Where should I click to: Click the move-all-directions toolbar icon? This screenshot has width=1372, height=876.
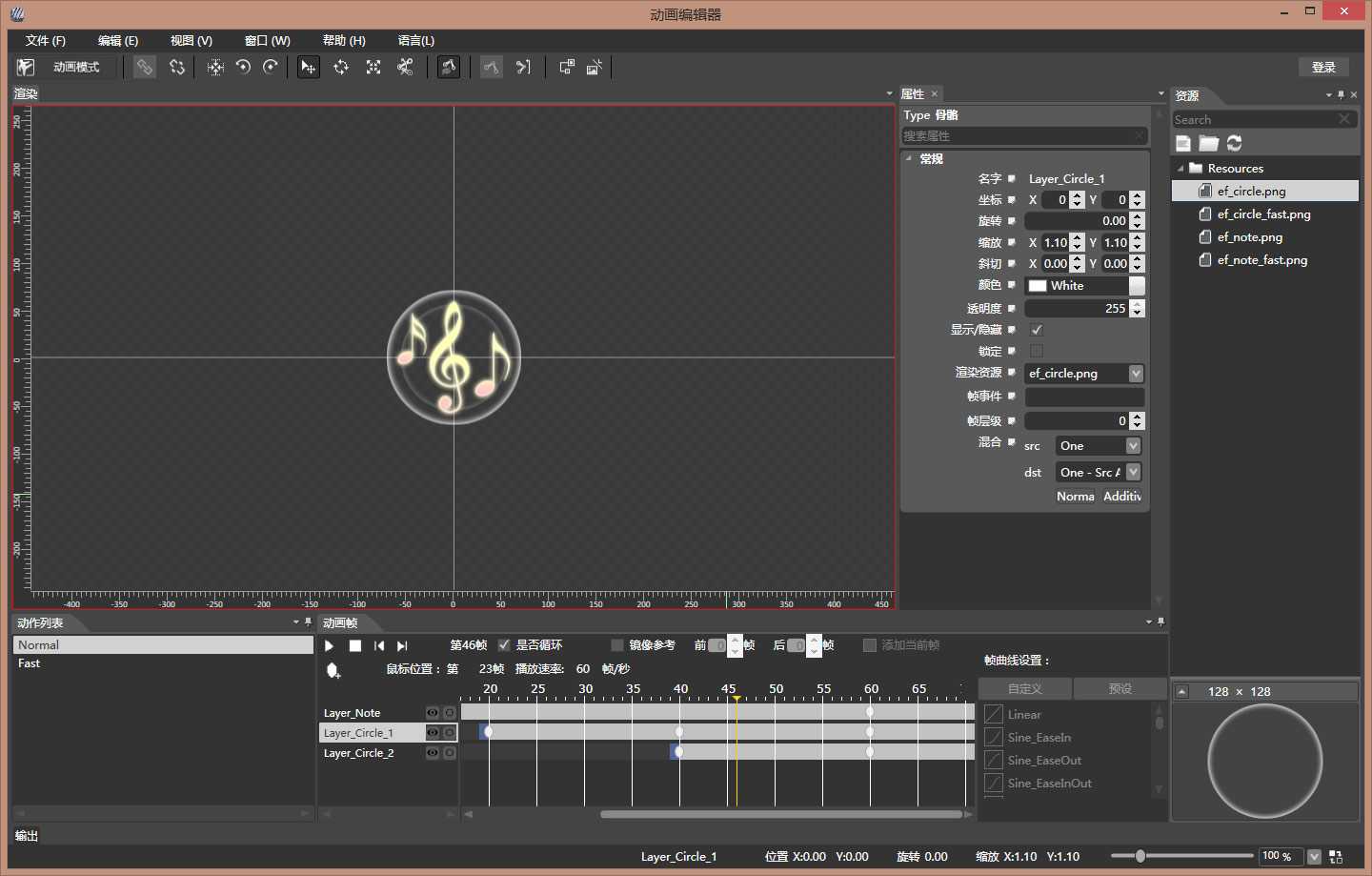(x=215, y=67)
